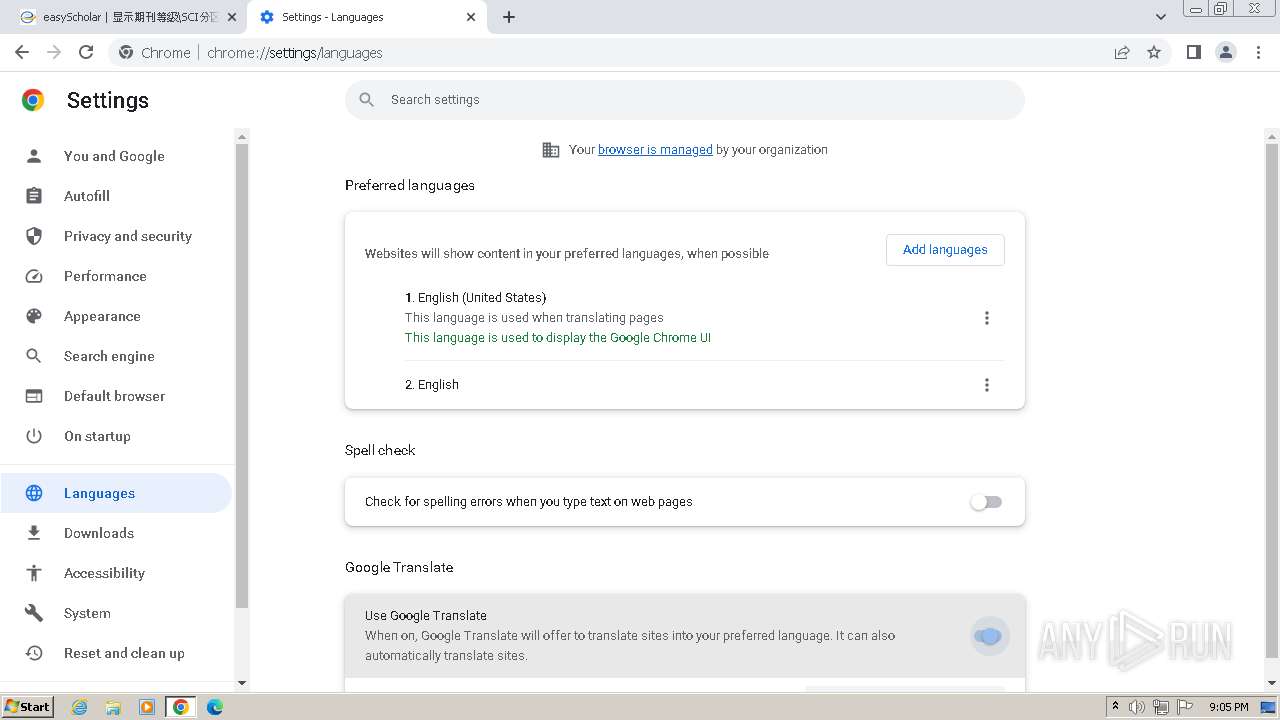Open the media player taskbar icon
The width and height of the screenshot is (1280, 720).
coord(147,707)
